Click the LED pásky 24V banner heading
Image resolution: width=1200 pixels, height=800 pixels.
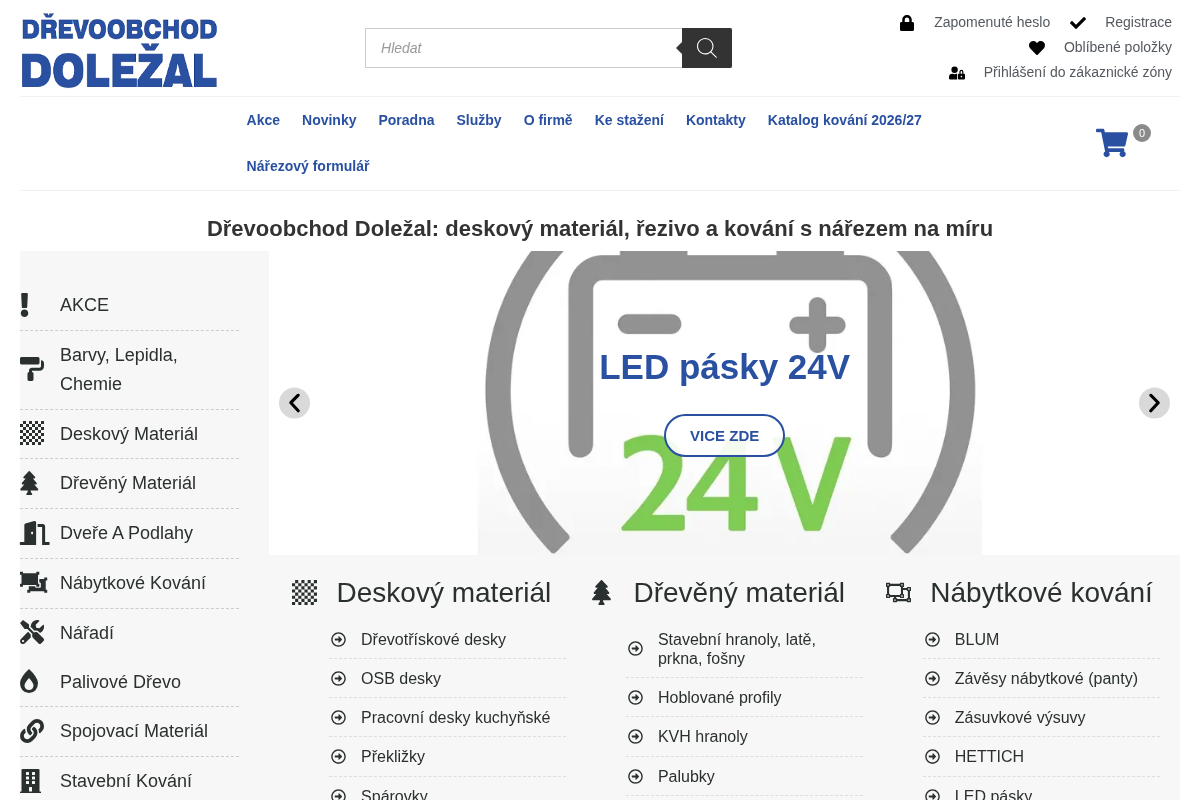coord(724,367)
